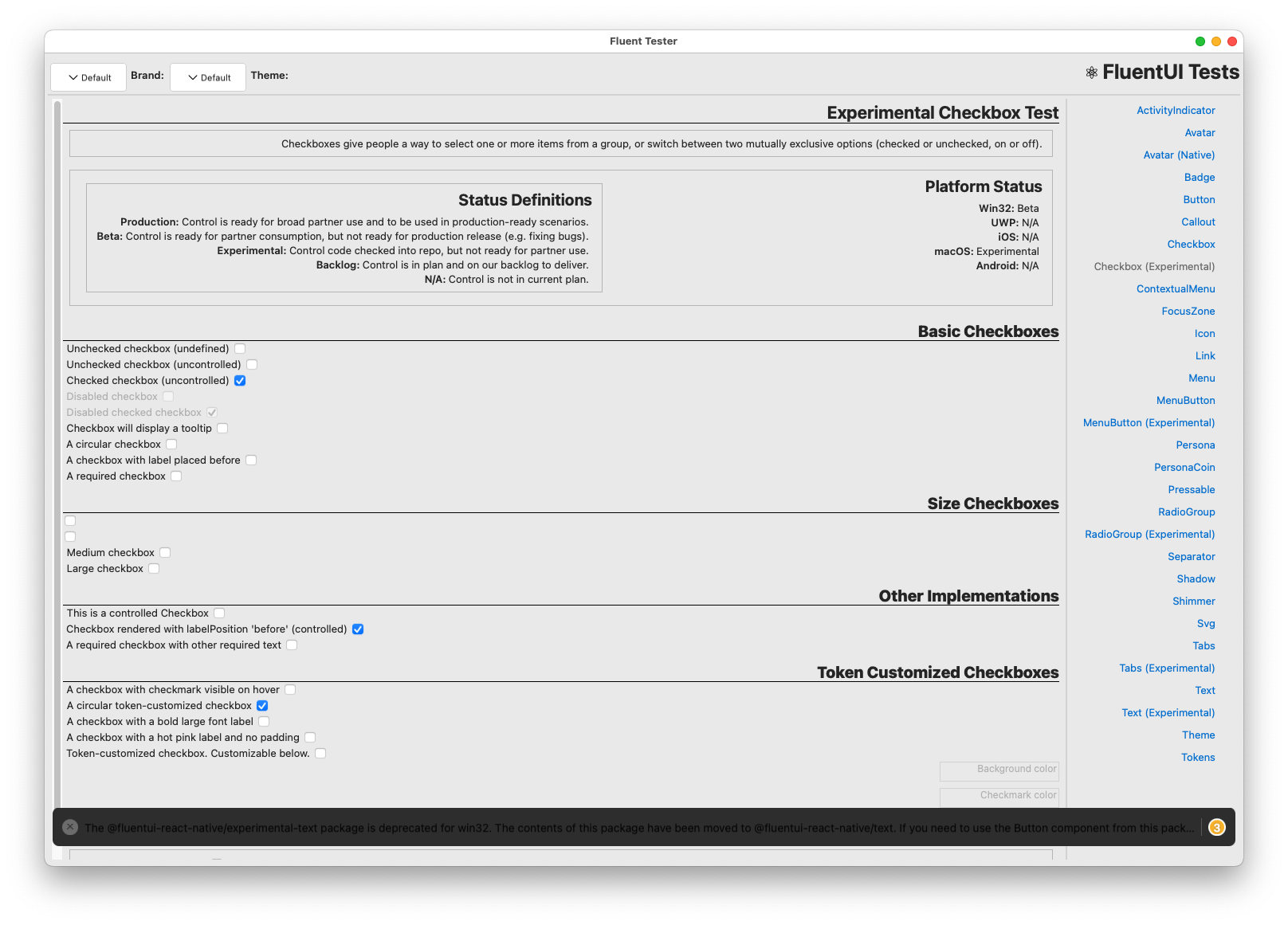Open the Avatar (Native) test page
1288x925 pixels.
(1179, 155)
